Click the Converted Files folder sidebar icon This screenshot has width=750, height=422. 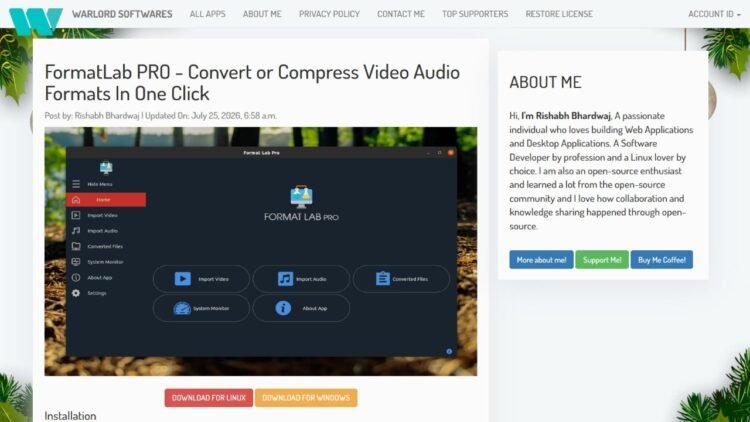coord(76,246)
